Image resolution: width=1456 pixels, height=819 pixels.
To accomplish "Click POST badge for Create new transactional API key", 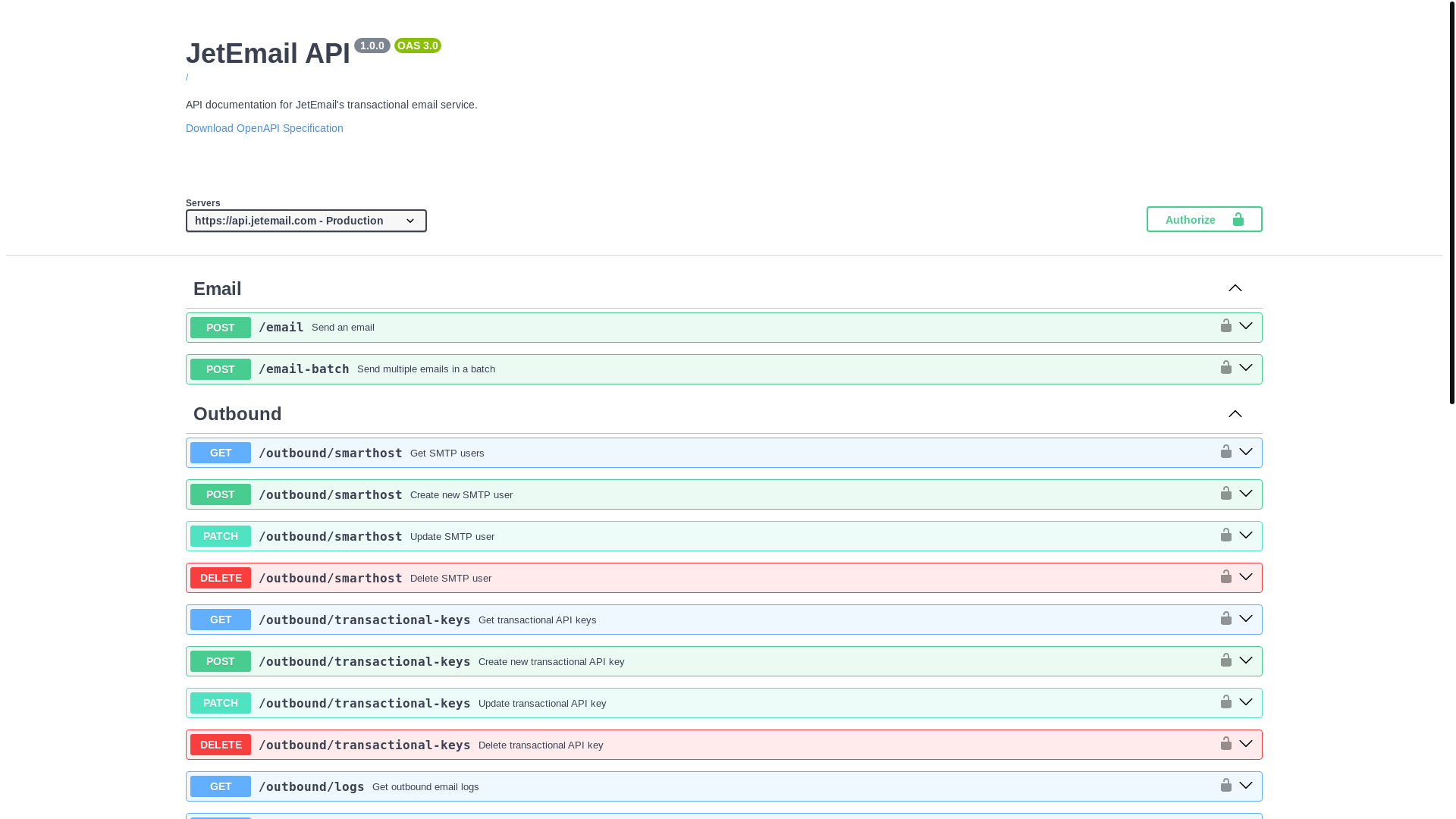I will coord(221,661).
